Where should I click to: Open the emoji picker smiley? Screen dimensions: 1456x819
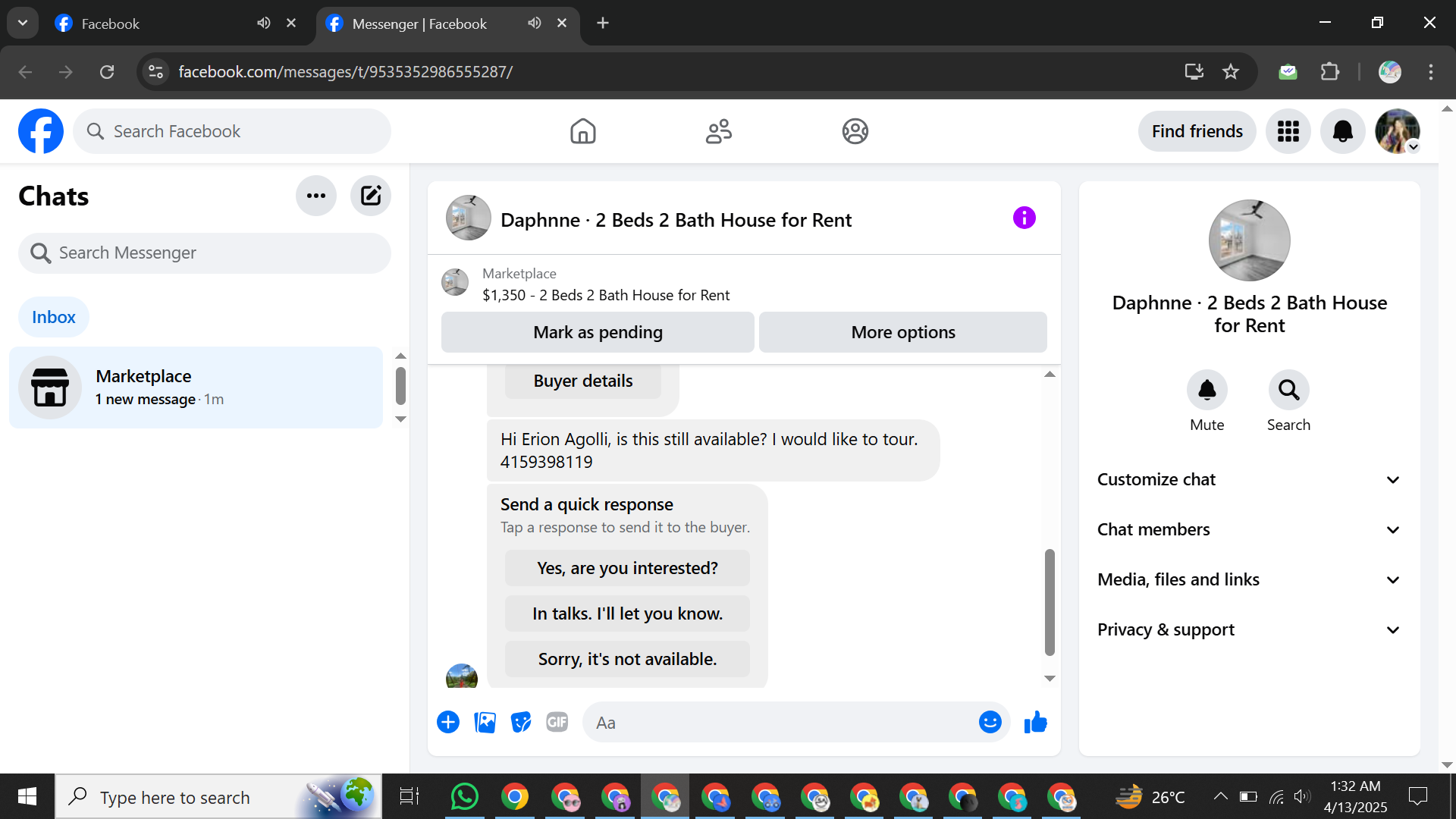pos(990,722)
